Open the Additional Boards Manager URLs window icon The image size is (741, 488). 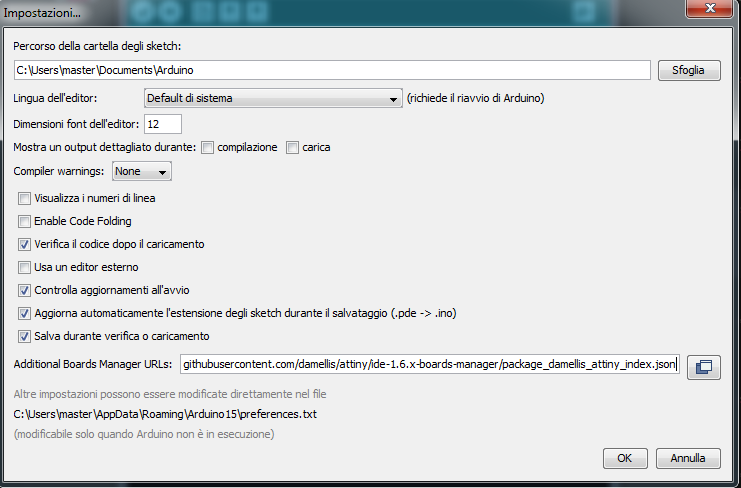pyautogui.click(x=704, y=367)
